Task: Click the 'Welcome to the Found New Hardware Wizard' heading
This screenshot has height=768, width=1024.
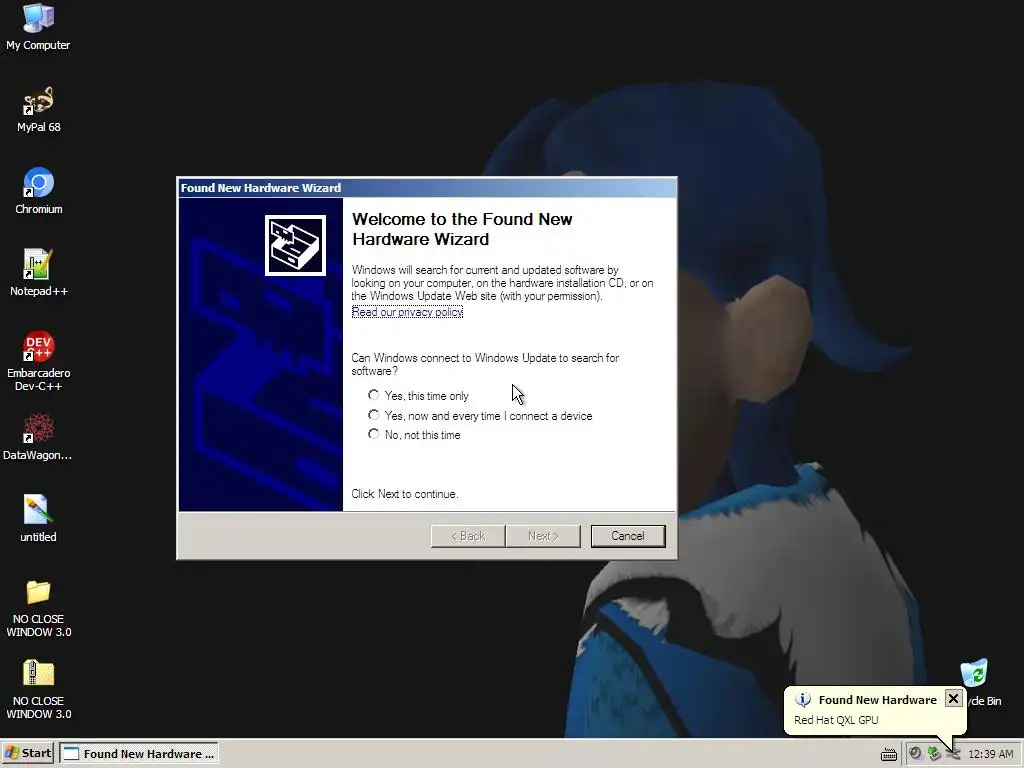Action: pyautogui.click(x=462, y=229)
